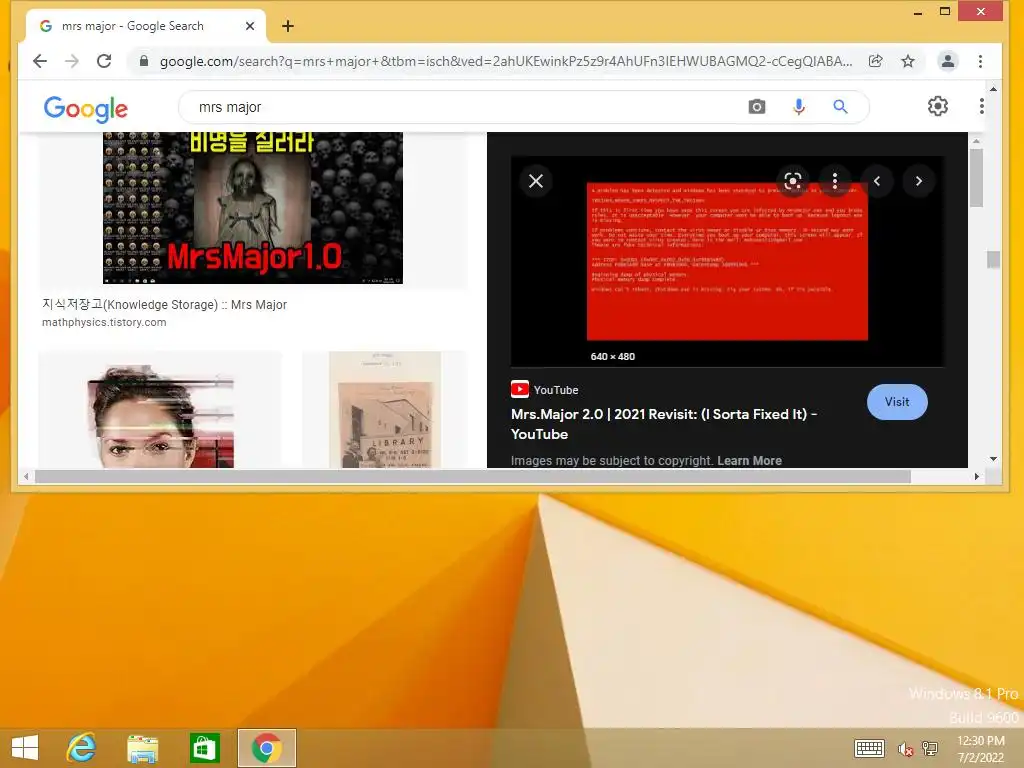Screen dimensions: 1024x768
Task: Bookmark this page with the star icon
Action: [908, 61]
